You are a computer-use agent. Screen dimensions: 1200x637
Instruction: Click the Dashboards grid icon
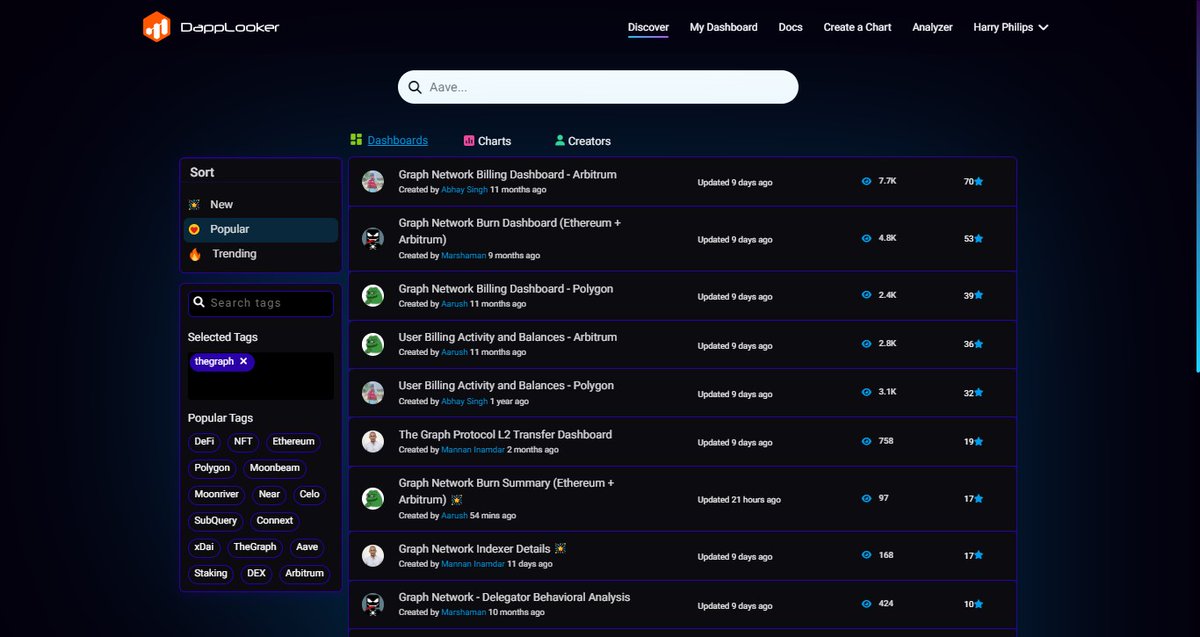tap(356, 140)
